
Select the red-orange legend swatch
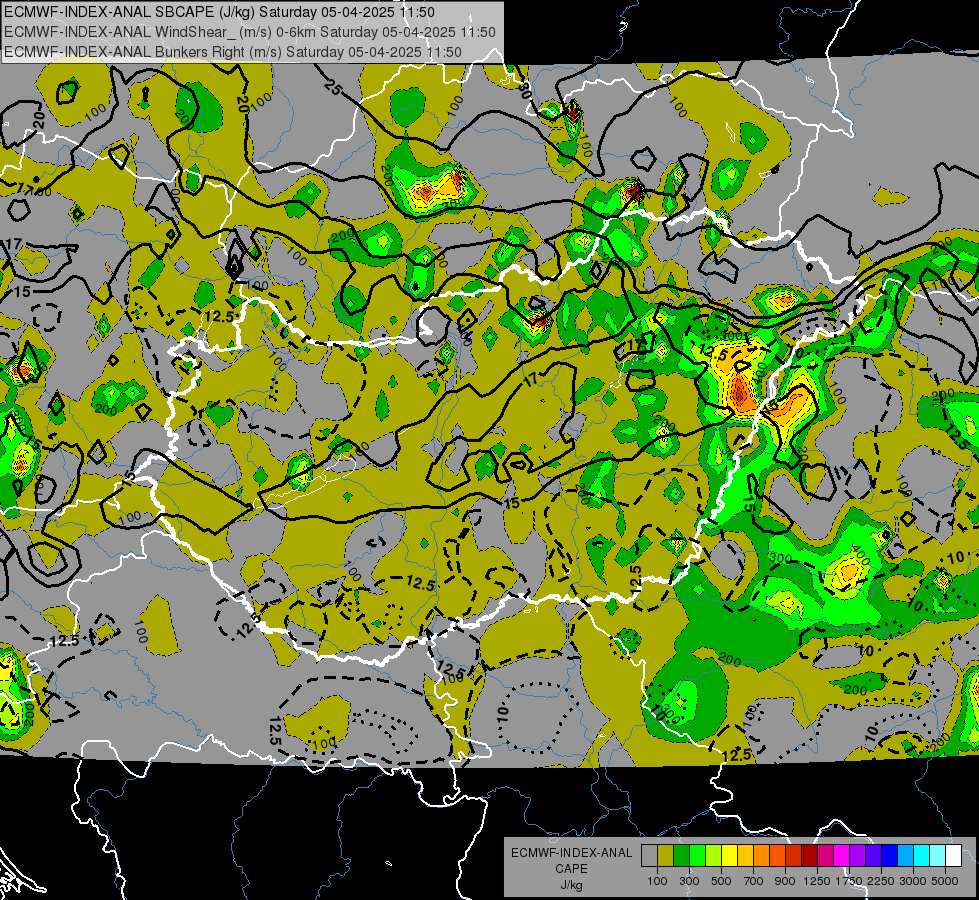pyautogui.click(x=777, y=856)
